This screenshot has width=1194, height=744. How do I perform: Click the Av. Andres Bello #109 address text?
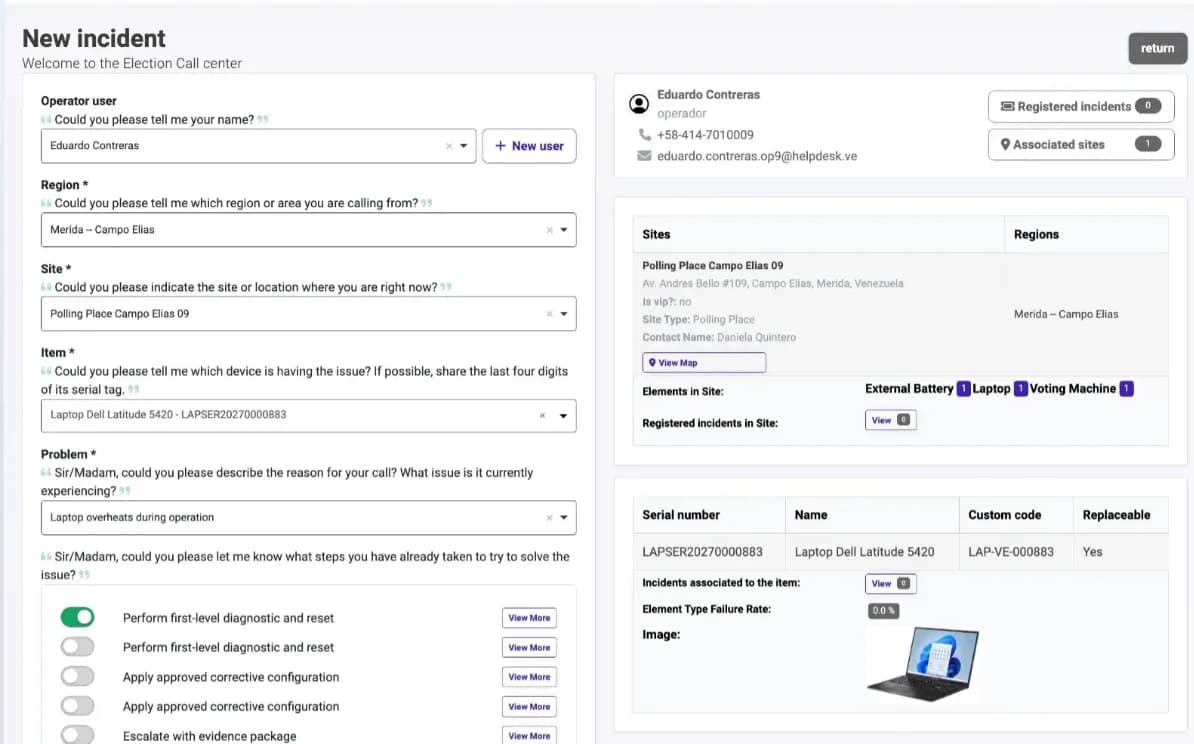pyautogui.click(x=772, y=283)
